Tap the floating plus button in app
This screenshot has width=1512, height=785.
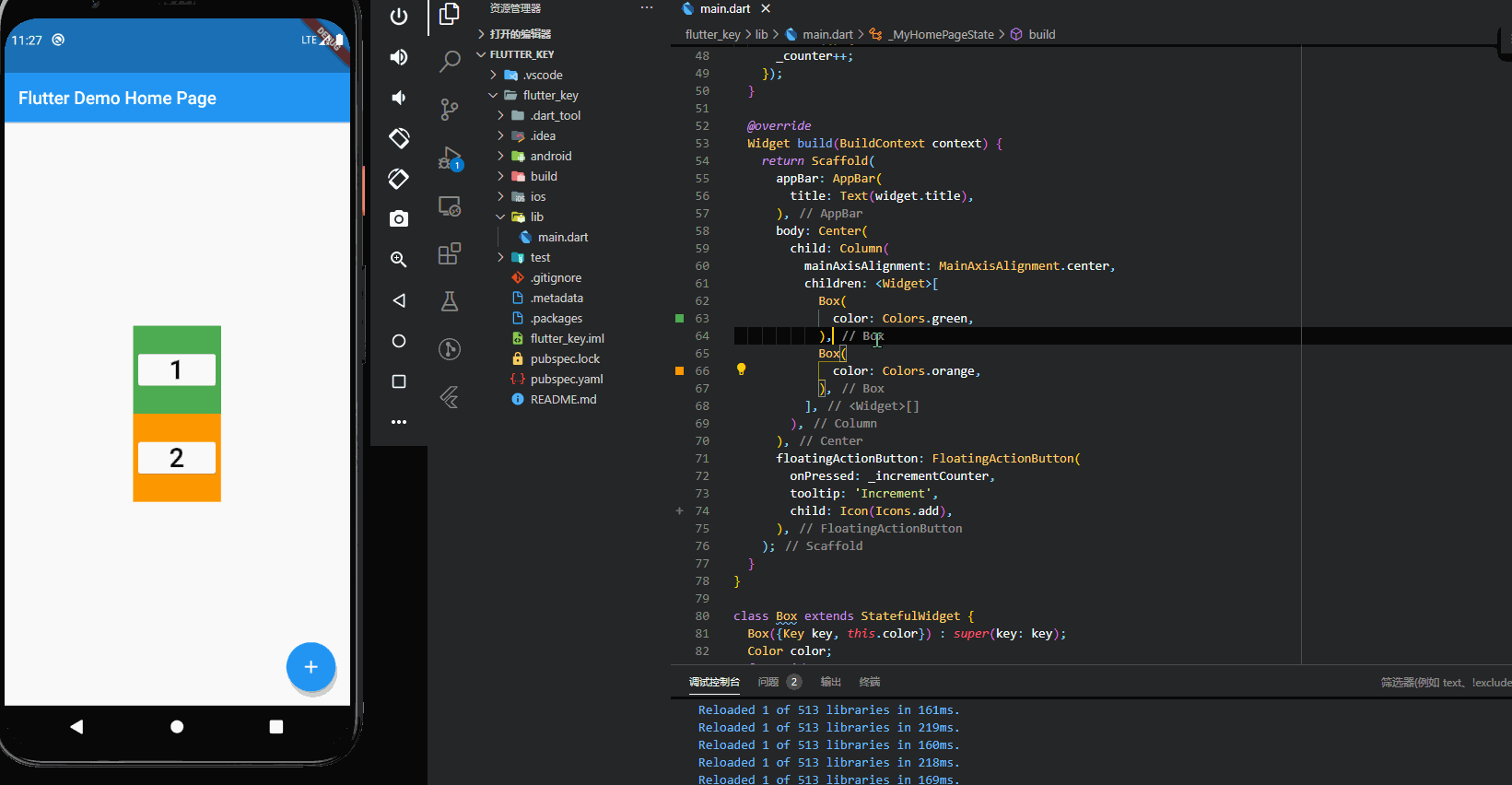pos(311,667)
